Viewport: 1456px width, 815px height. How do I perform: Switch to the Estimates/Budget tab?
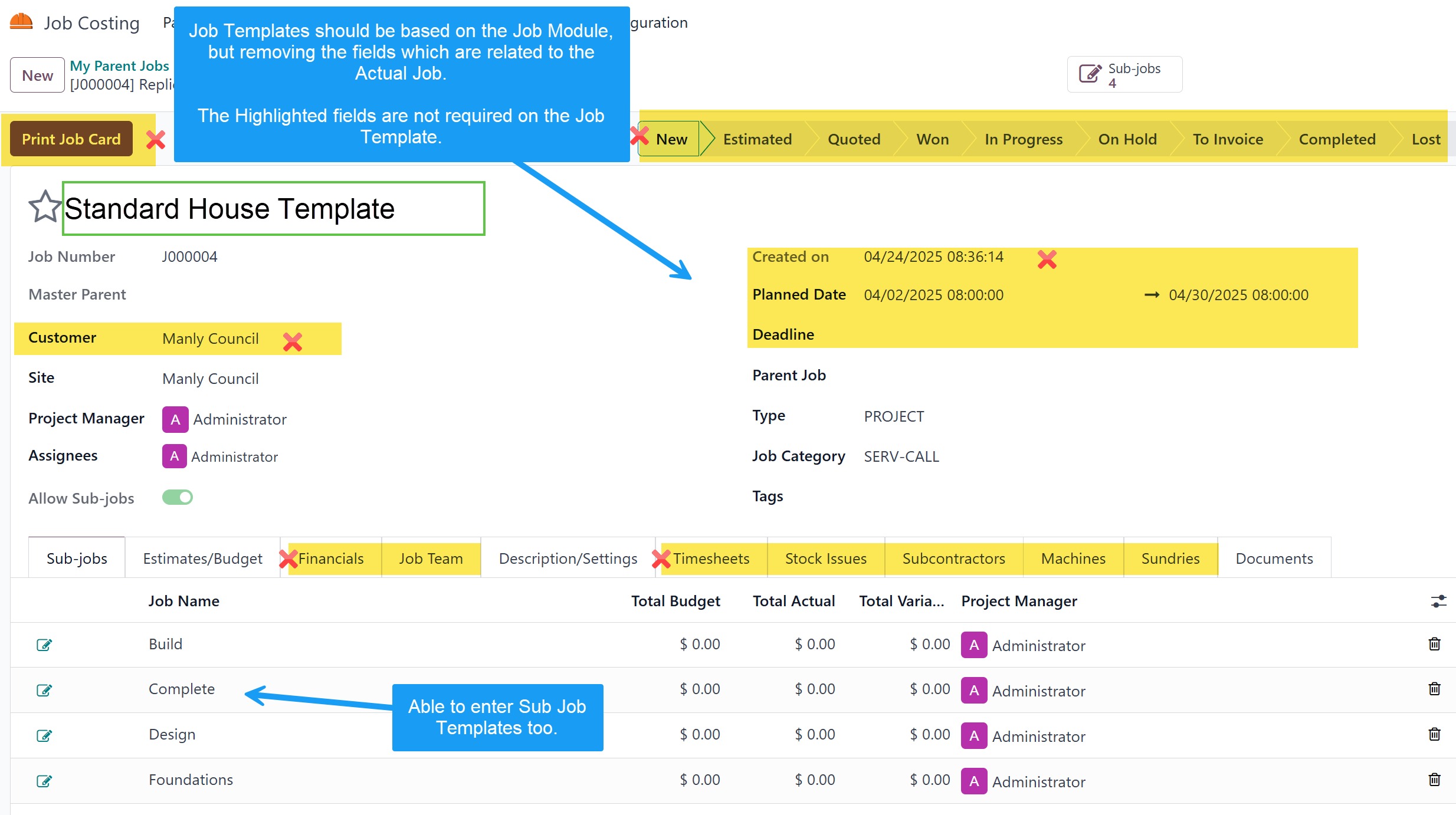(202, 558)
